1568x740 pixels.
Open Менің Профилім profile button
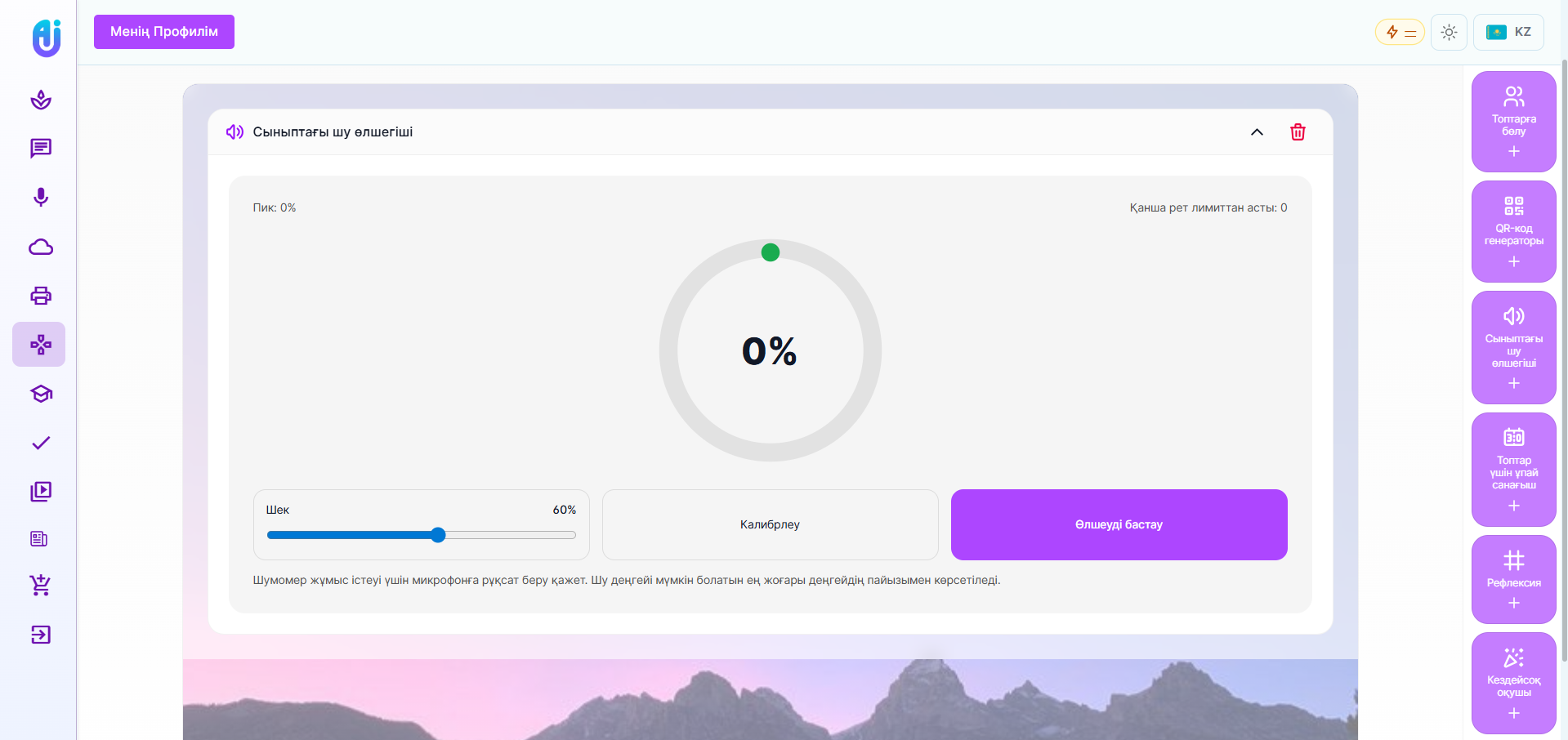tap(164, 32)
